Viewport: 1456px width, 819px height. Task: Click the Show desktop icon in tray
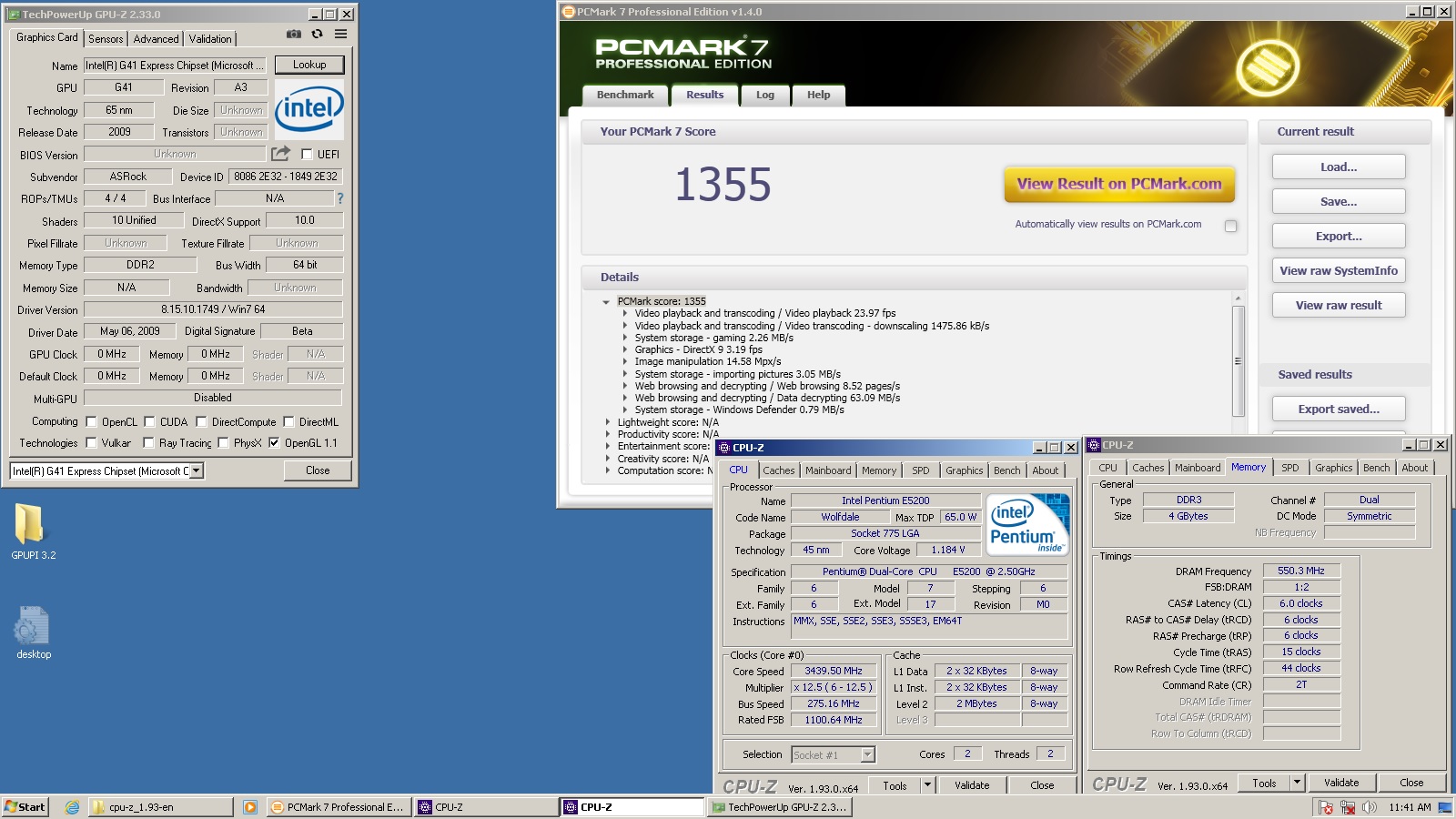point(1446,807)
